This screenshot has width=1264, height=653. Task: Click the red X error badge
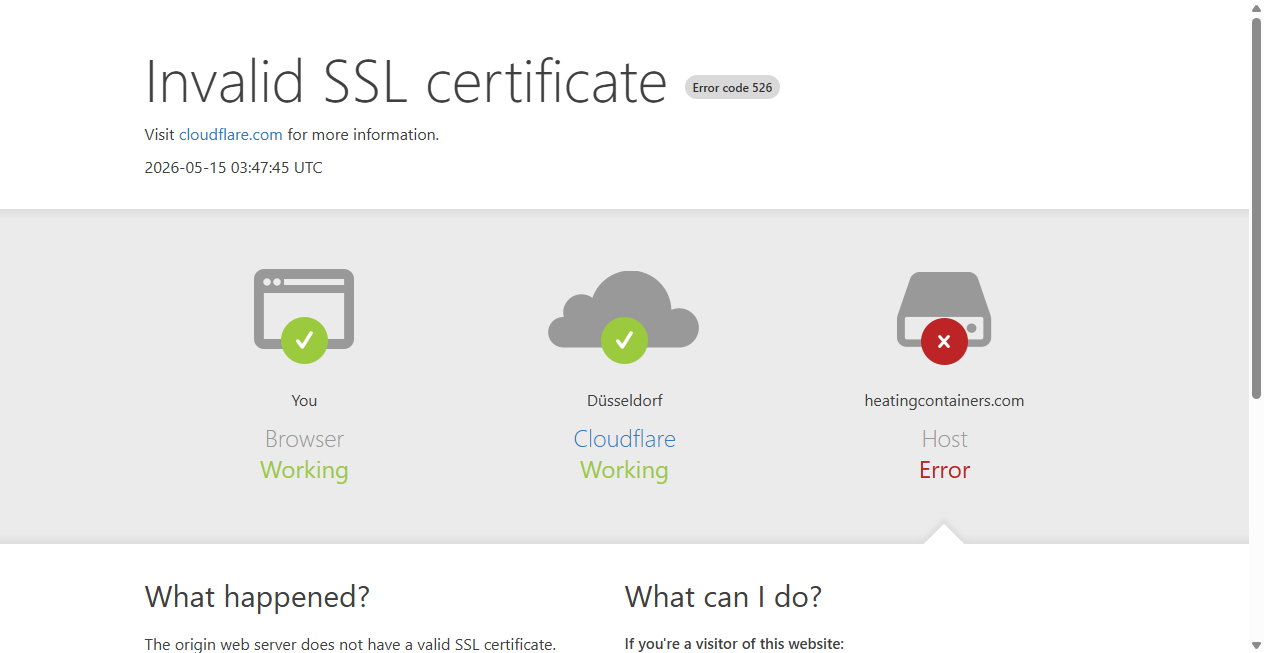[944, 341]
